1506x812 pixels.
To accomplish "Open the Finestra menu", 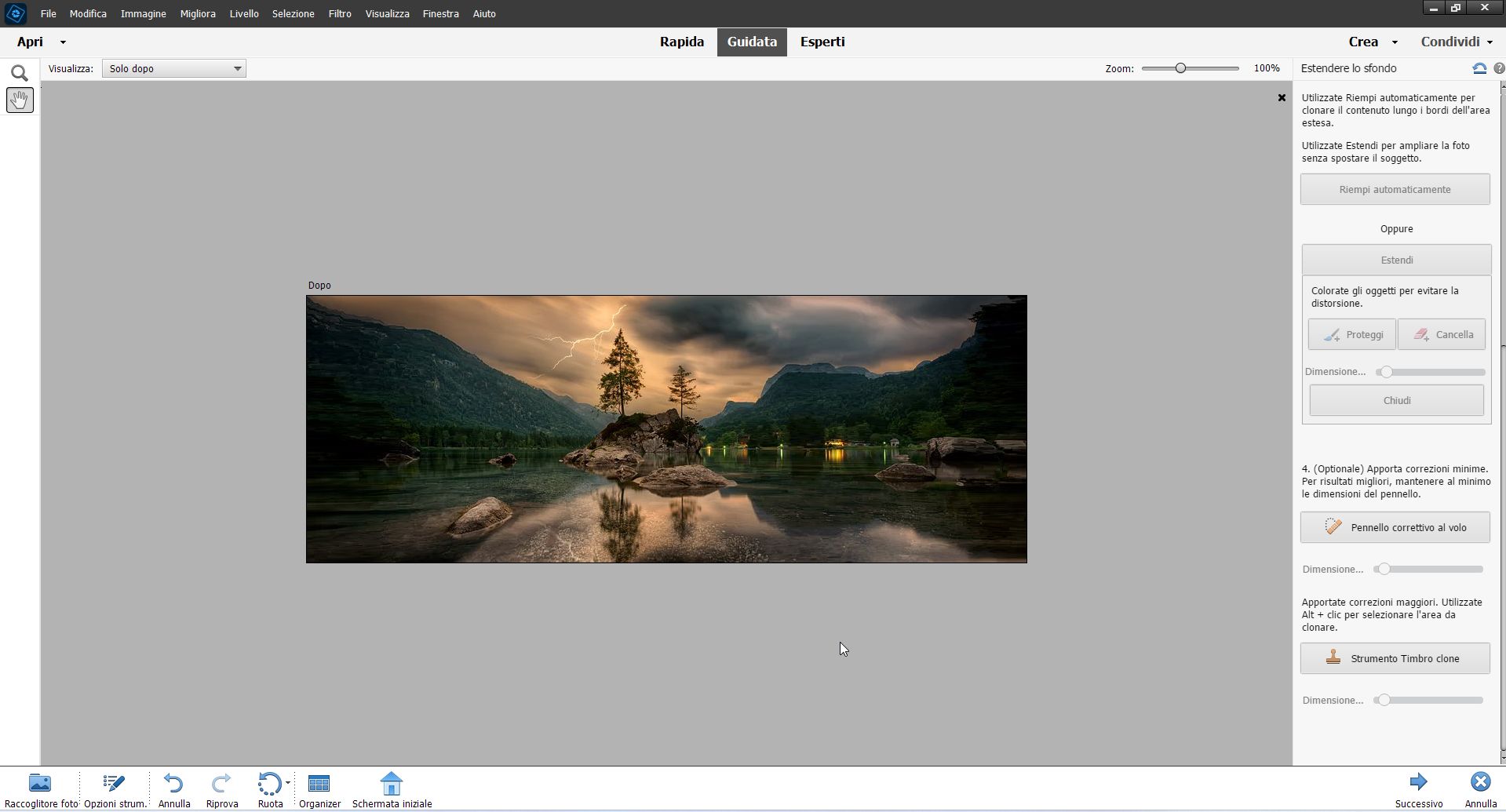I will pyautogui.click(x=441, y=13).
